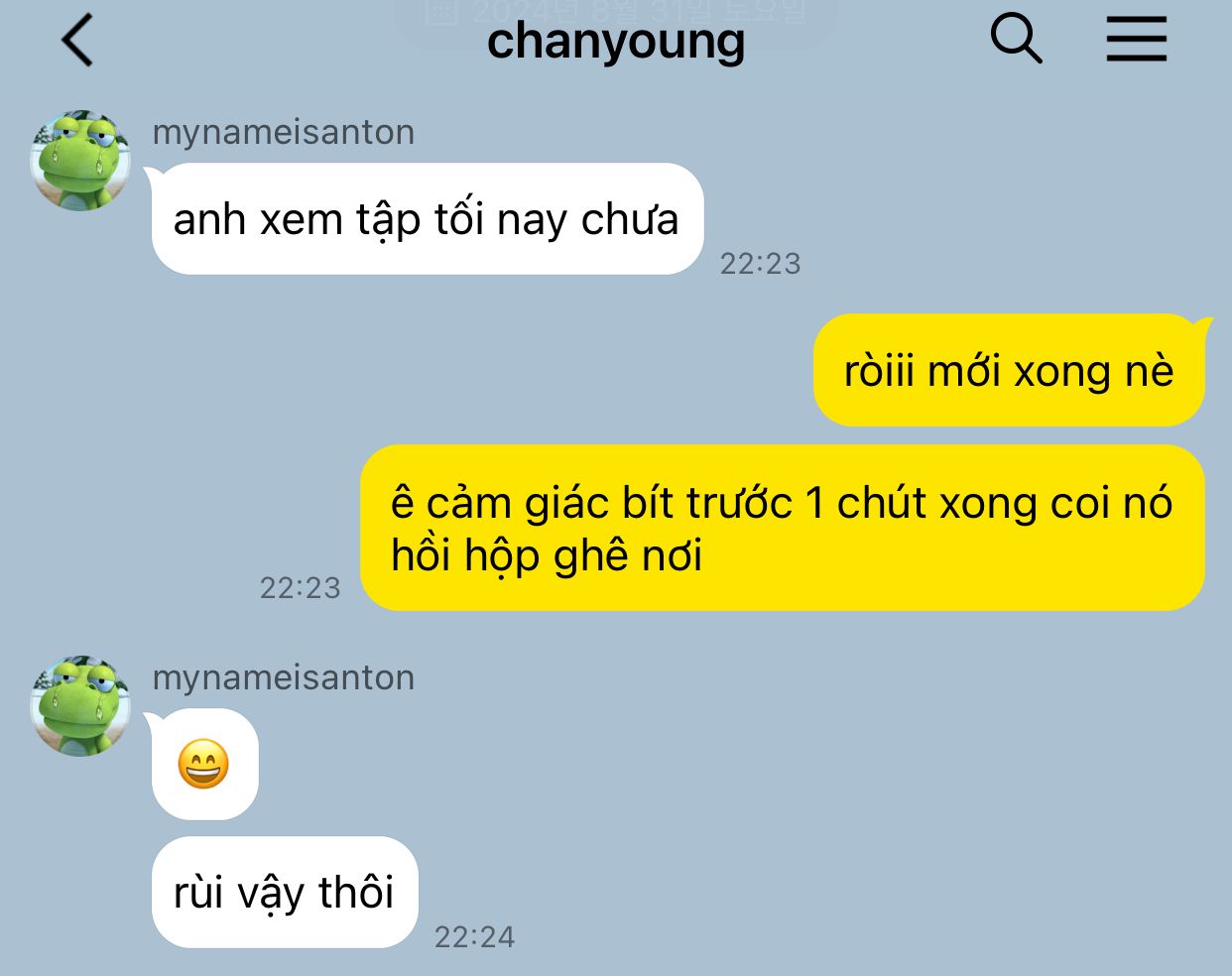Select message 'rùi vậy thôi'
1232x976 pixels.
coord(284,892)
